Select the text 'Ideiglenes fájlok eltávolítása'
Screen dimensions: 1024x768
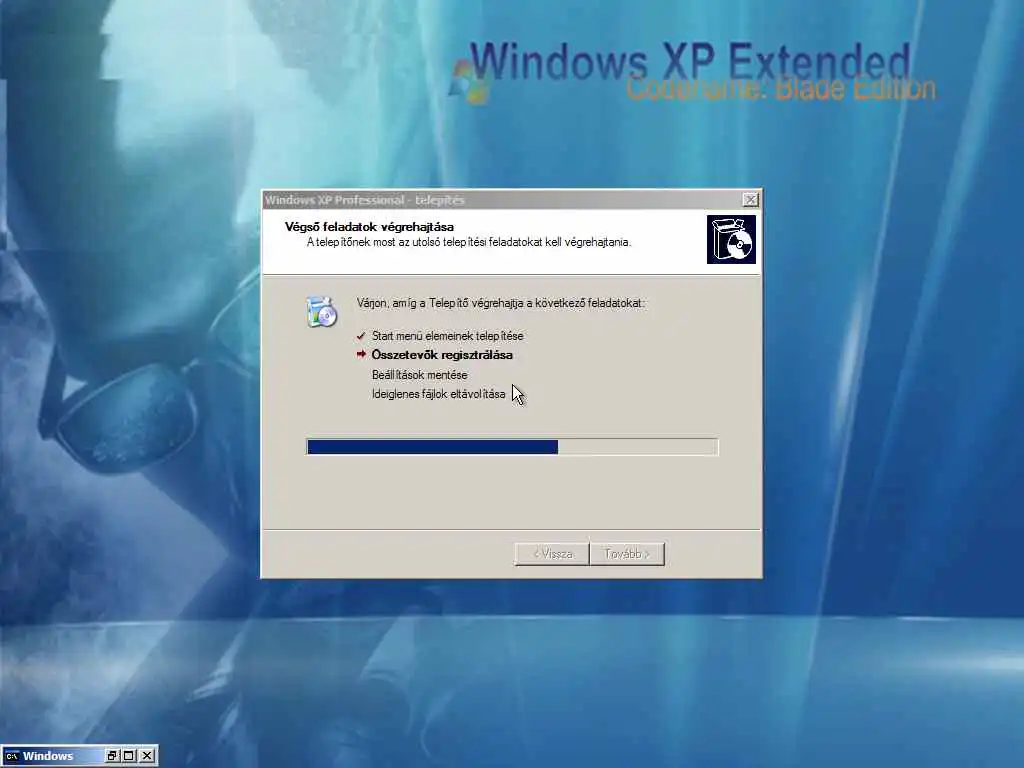(438, 394)
